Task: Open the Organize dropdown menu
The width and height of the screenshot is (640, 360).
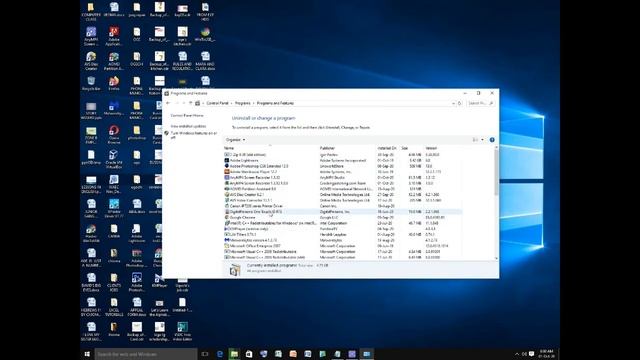Action: [x=236, y=140]
